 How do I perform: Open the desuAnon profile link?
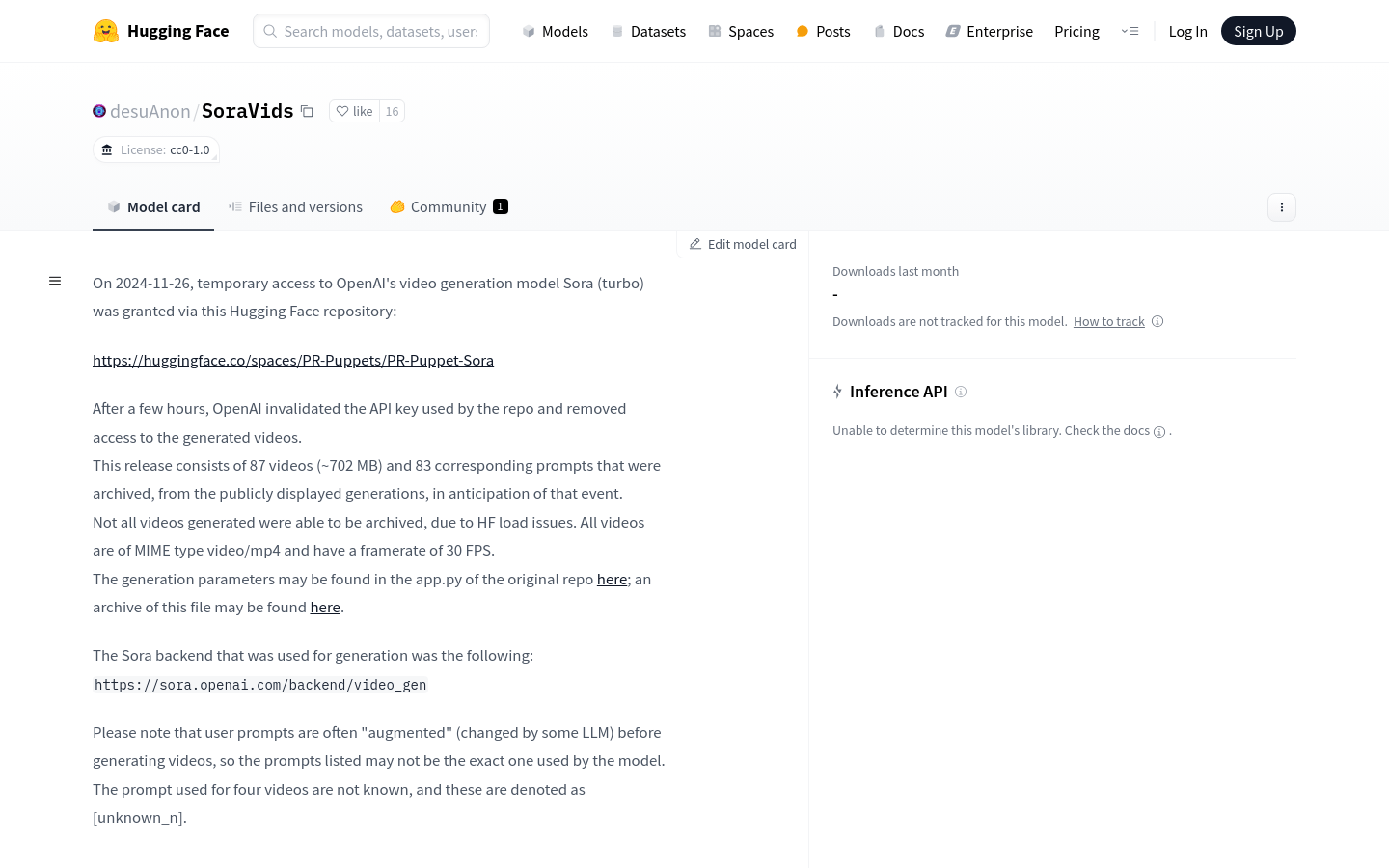[x=150, y=111]
